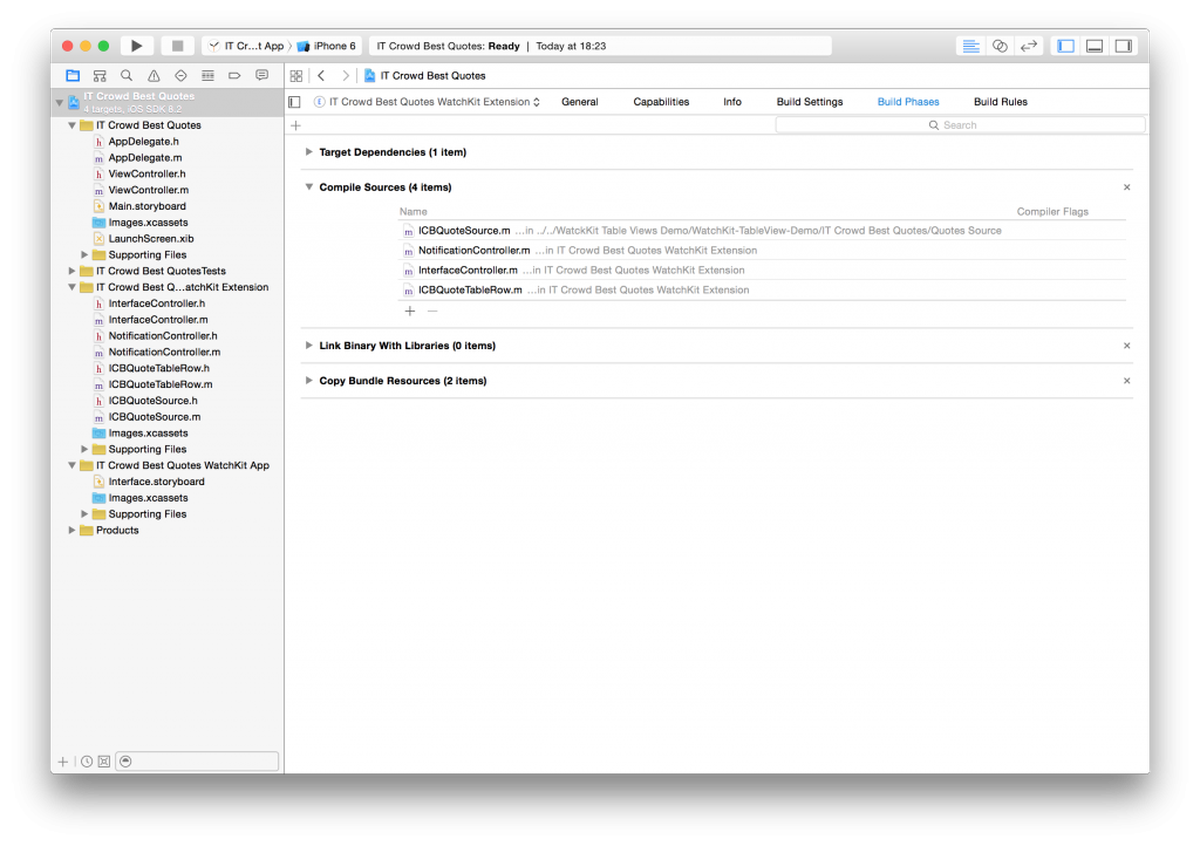The width and height of the screenshot is (1200, 846).
Task: Toggle the navigator pane visibility
Action: 1066,46
